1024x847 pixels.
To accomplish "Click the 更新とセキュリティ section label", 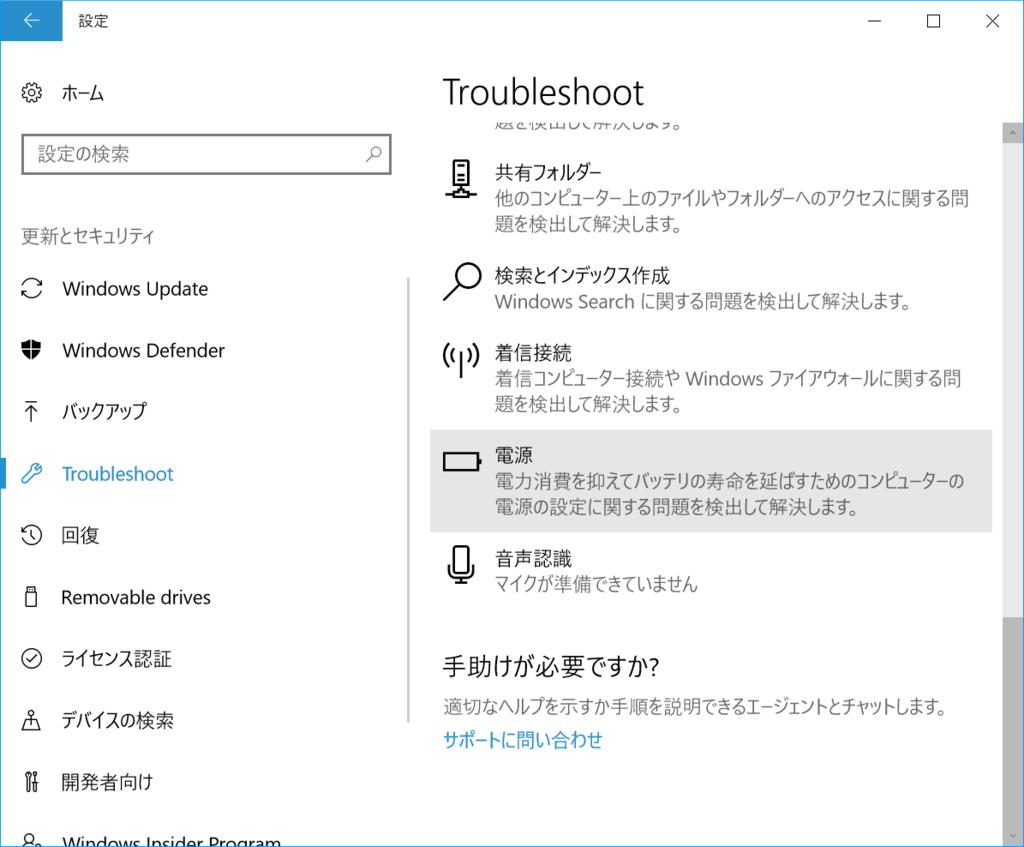I will 88,236.
